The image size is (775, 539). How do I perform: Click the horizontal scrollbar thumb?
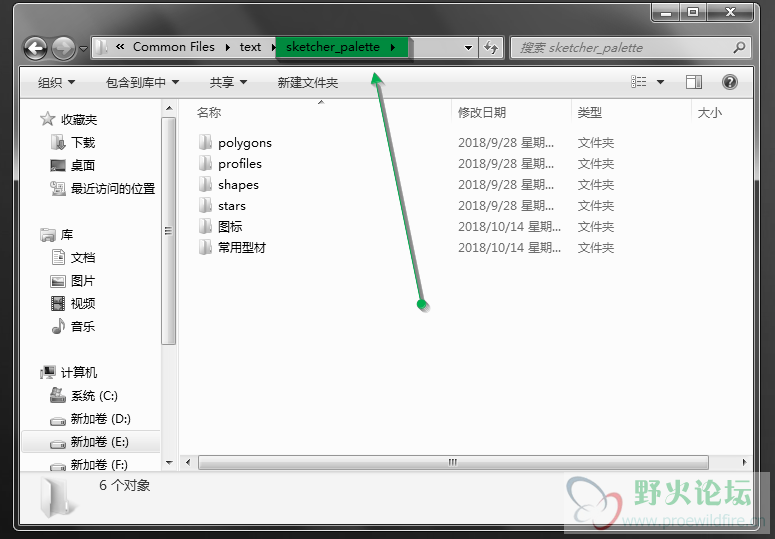click(x=453, y=463)
